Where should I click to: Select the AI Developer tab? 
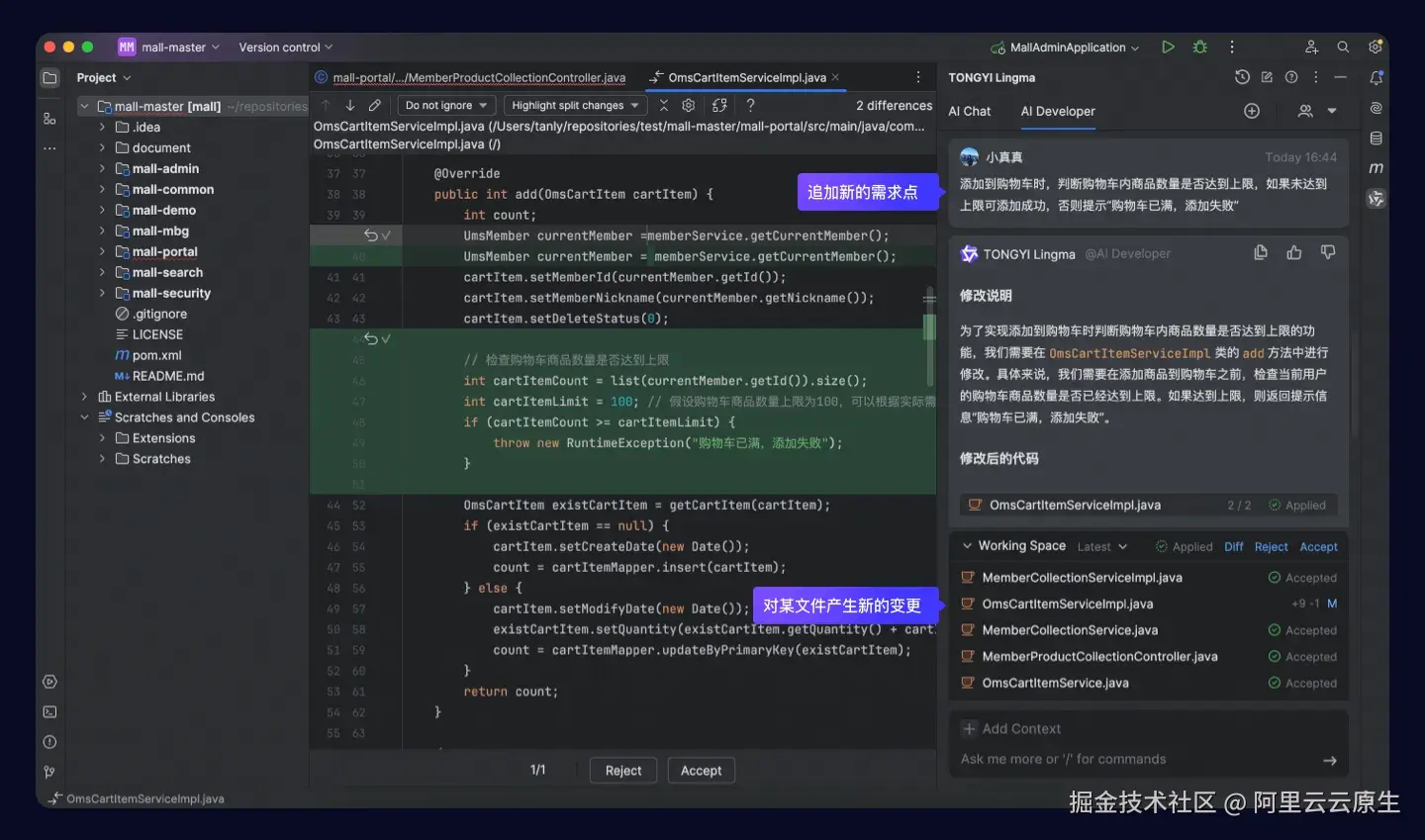(1058, 111)
